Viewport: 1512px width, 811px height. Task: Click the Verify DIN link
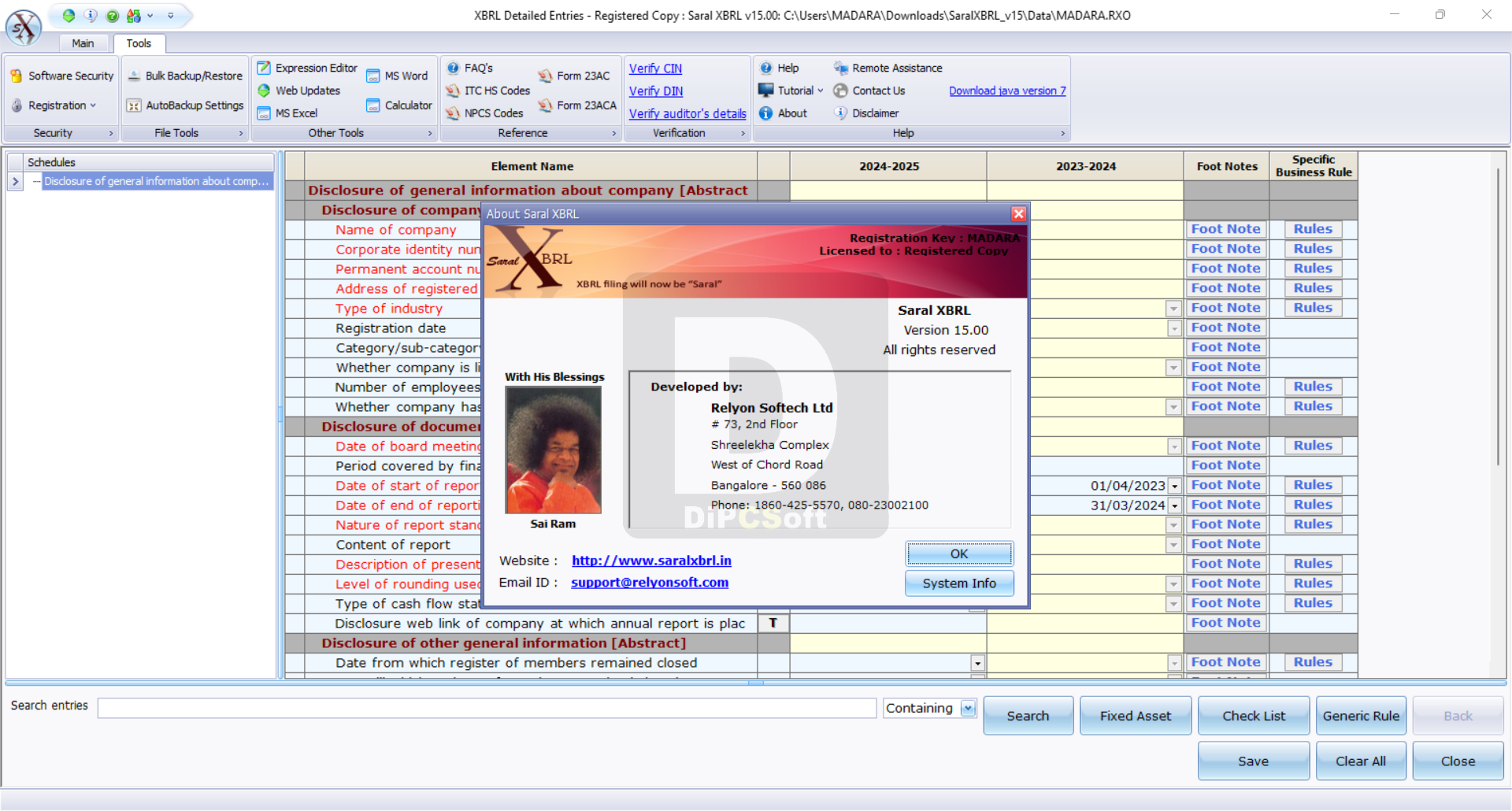(x=655, y=91)
